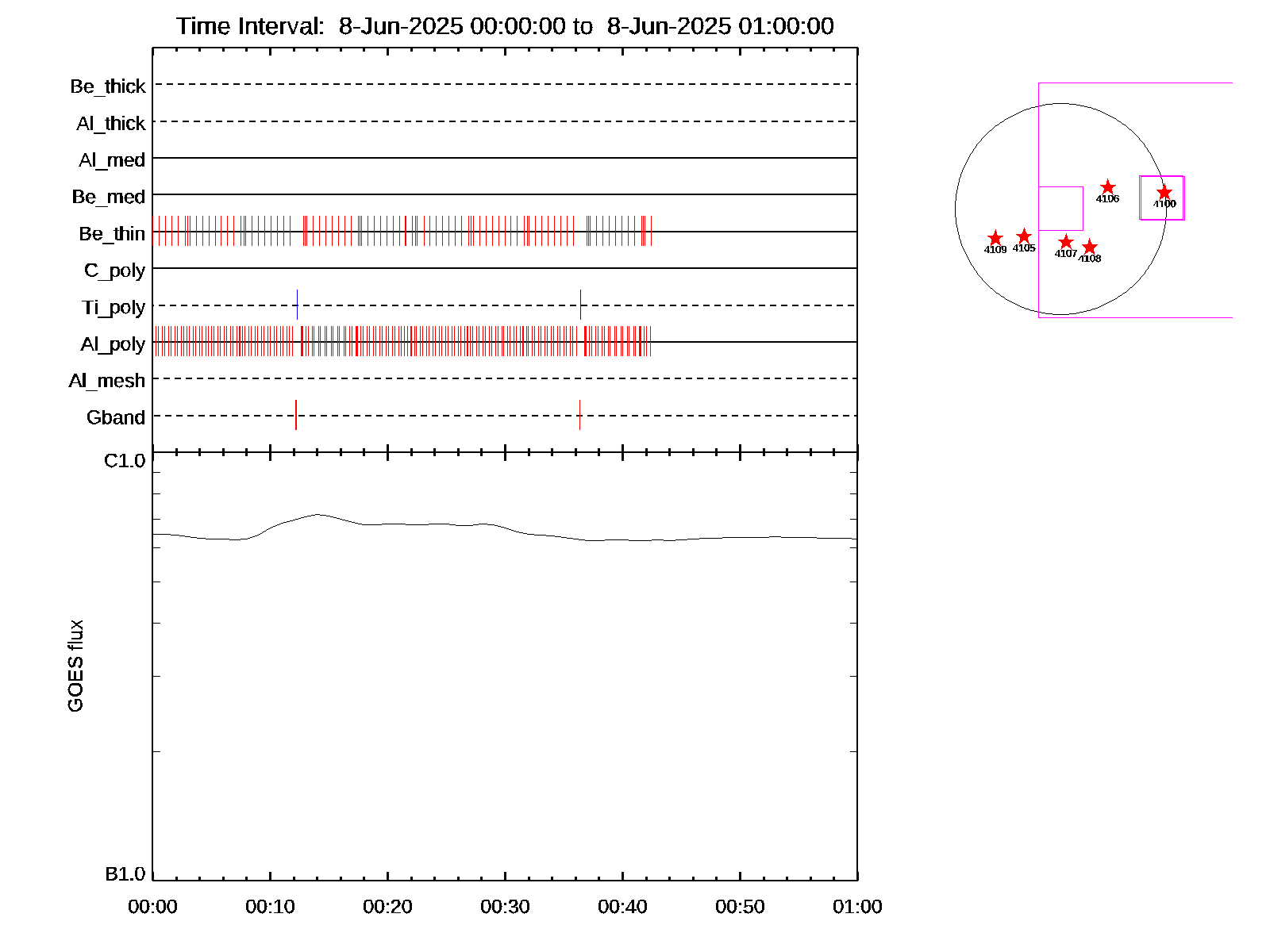Screen dimensions: 1270x952
Task: Select the second Gband marker after 00:30
Action: (x=579, y=415)
